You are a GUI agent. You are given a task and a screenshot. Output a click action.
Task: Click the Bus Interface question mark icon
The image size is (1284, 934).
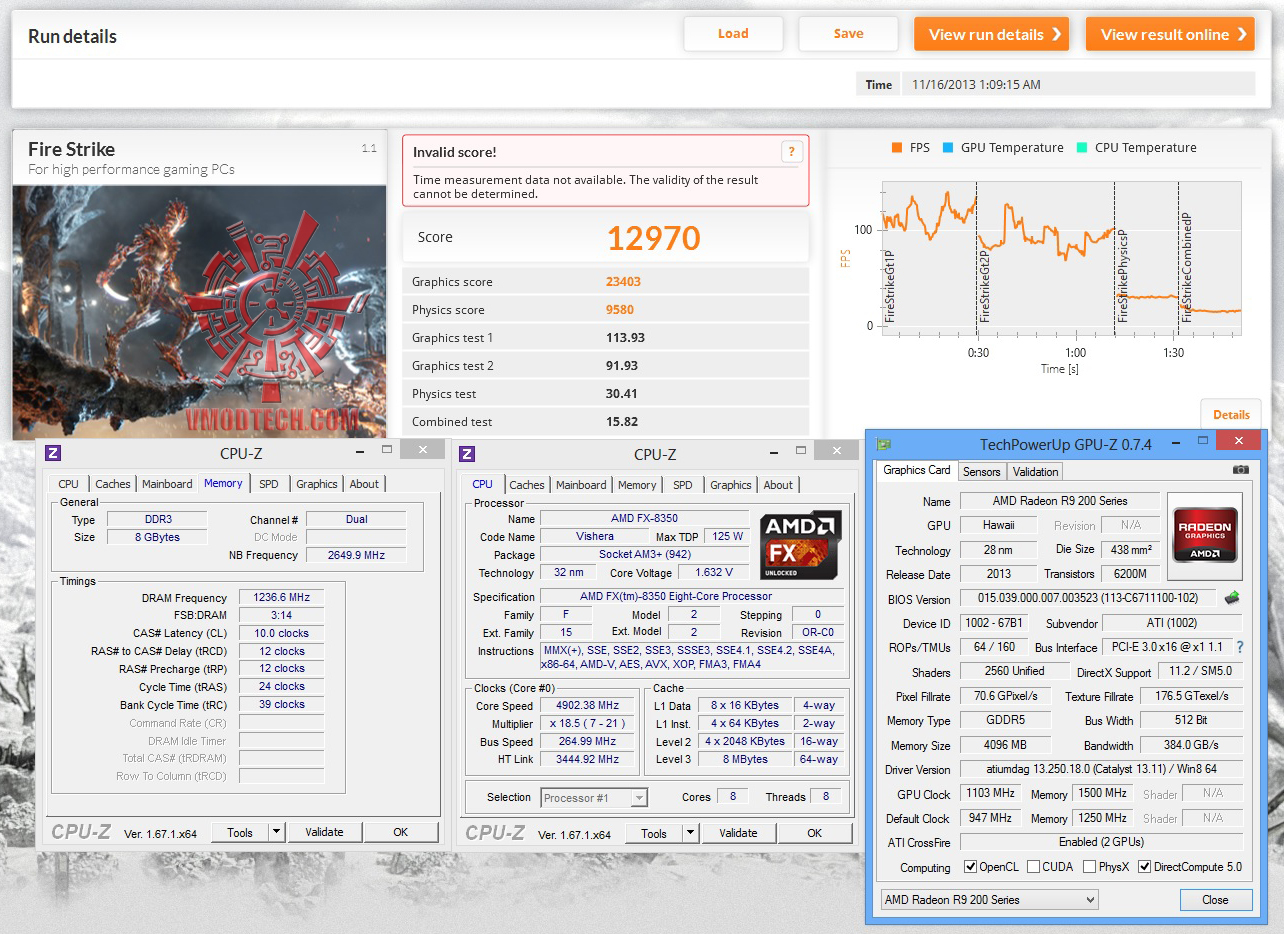click(1240, 647)
